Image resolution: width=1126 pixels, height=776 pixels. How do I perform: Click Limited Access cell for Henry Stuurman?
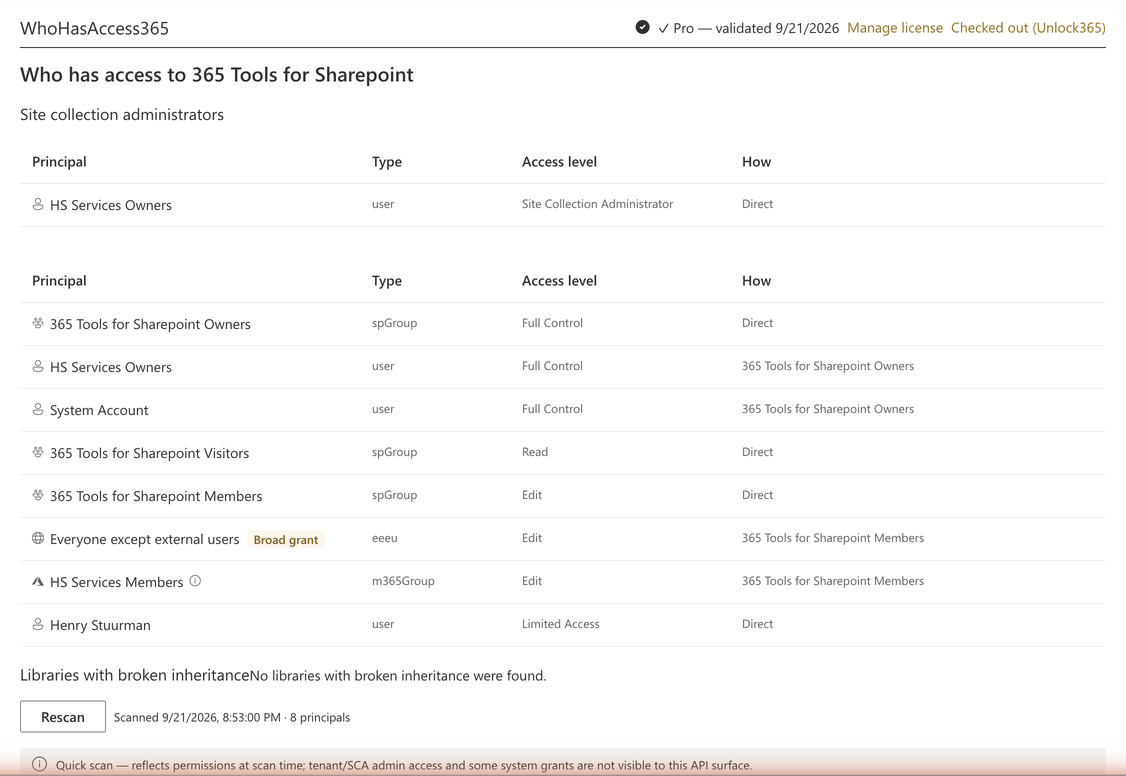click(561, 624)
